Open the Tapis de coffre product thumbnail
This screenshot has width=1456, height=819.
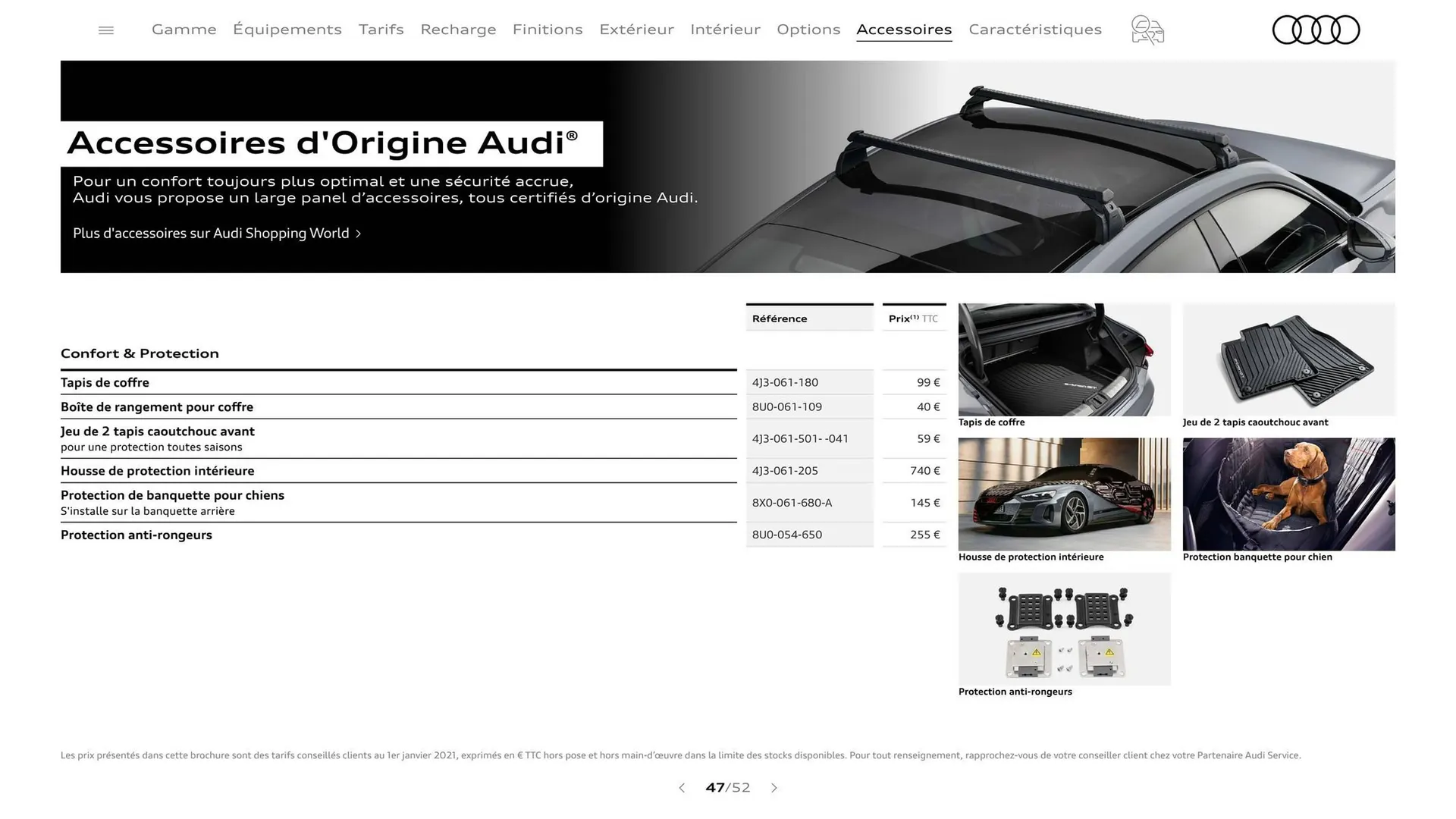pos(1064,359)
